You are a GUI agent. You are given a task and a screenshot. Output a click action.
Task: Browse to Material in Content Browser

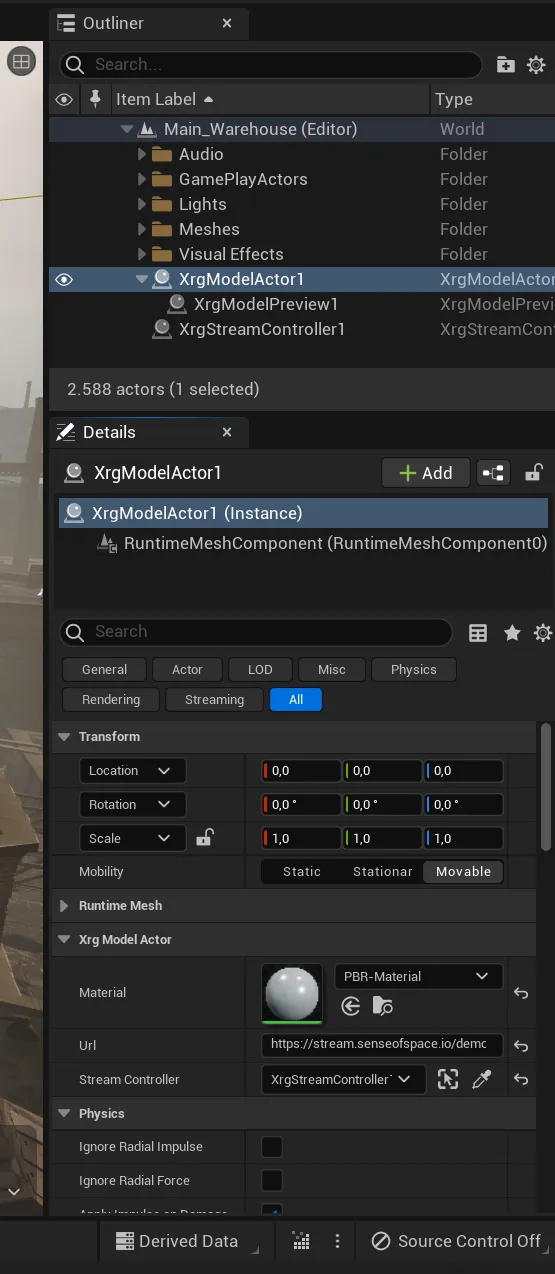tap(383, 1006)
